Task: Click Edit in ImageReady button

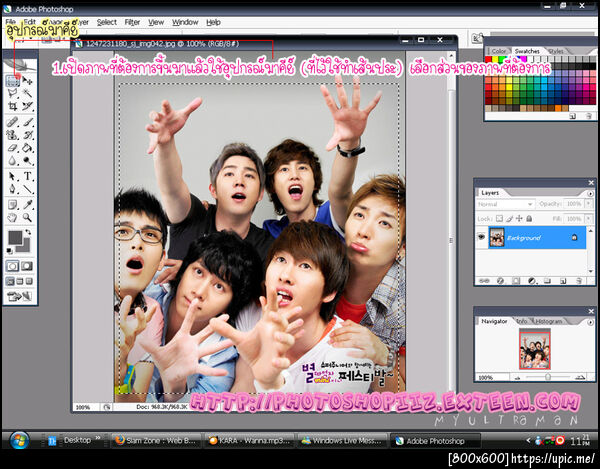Action: pyautogui.click(x=19, y=296)
